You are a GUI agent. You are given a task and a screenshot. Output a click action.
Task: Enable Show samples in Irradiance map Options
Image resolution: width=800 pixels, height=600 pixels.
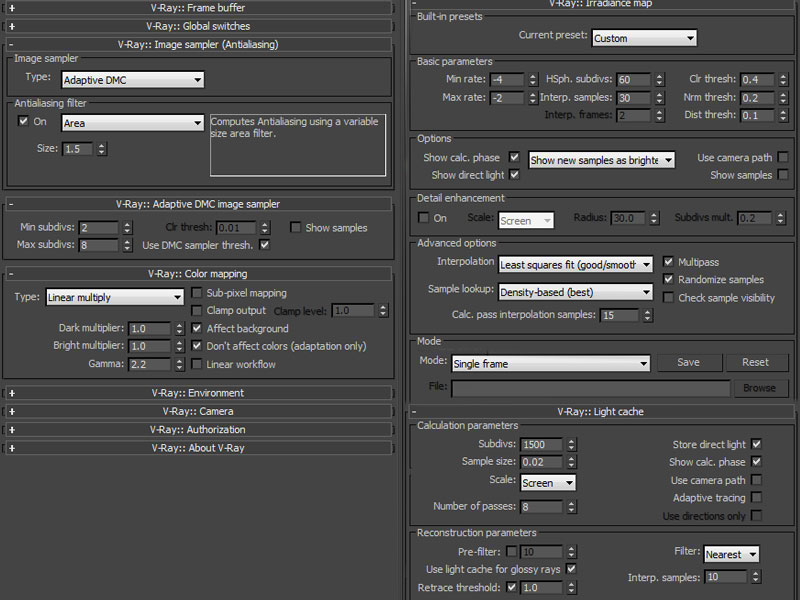[783, 174]
